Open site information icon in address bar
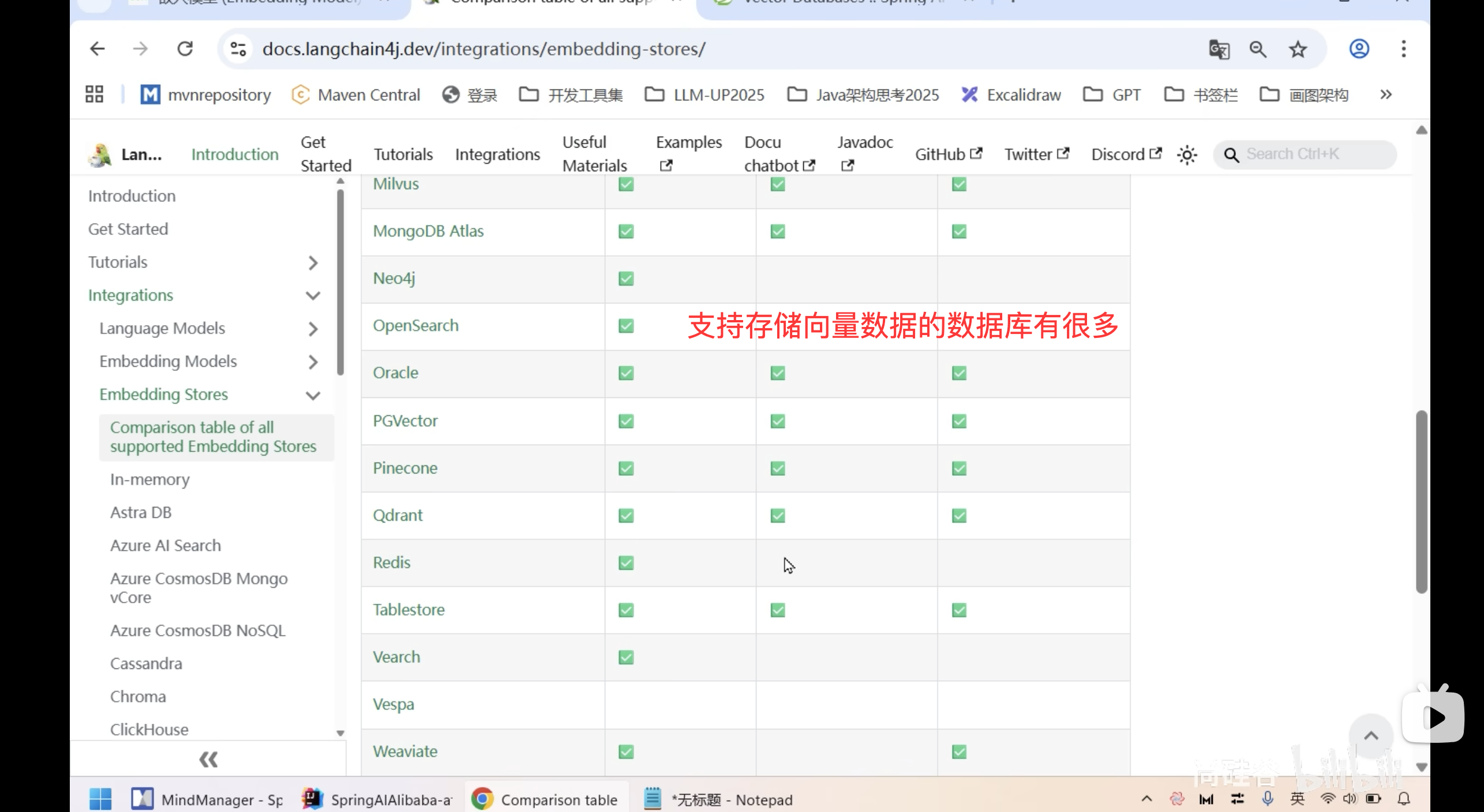Image resolution: width=1484 pixels, height=812 pixels. [238, 49]
